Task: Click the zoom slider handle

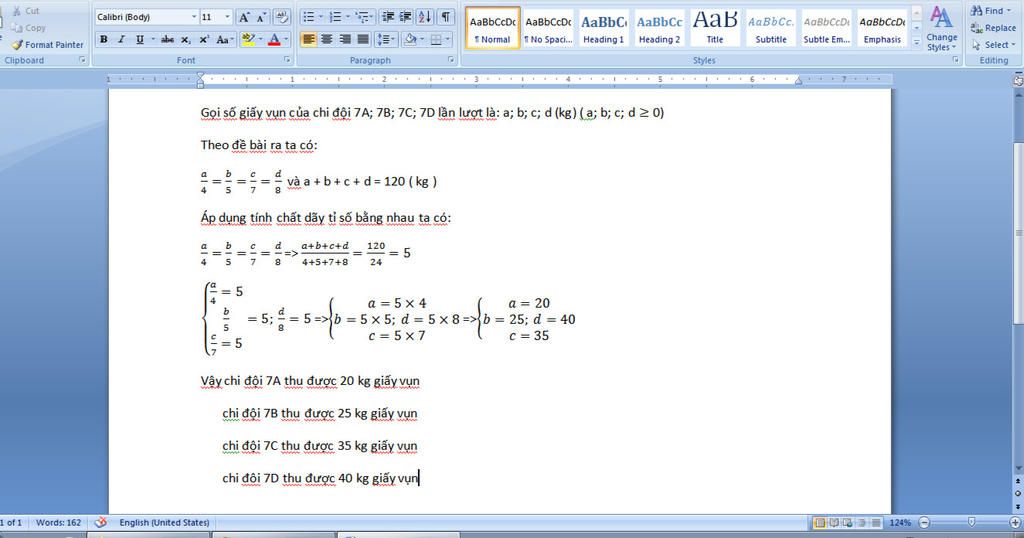Action: [971, 522]
